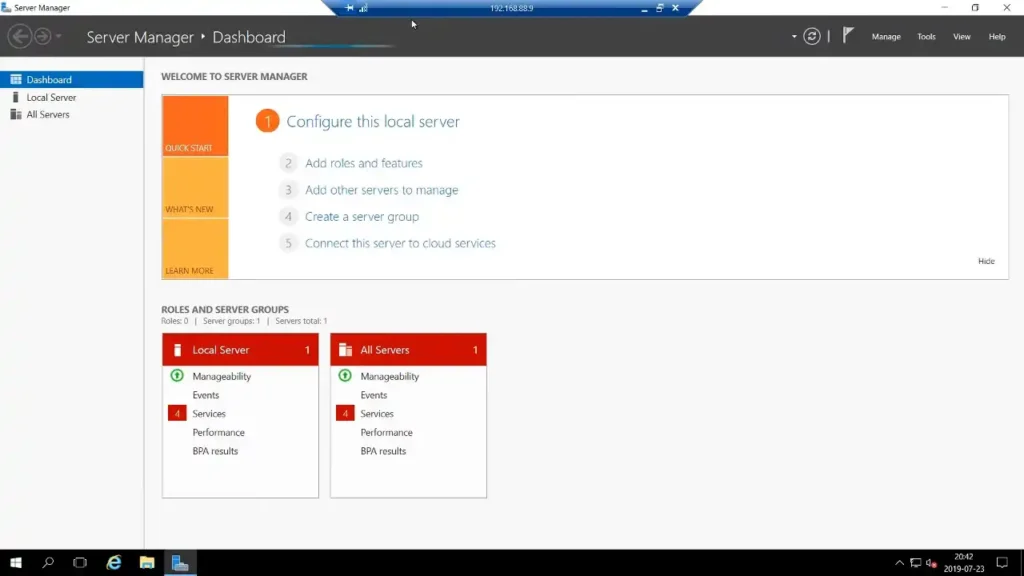Image resolution: width=1024 pixels, height=576 pixels.
Task: Show hidden system tray icons
Action: (x=899, y=563)
